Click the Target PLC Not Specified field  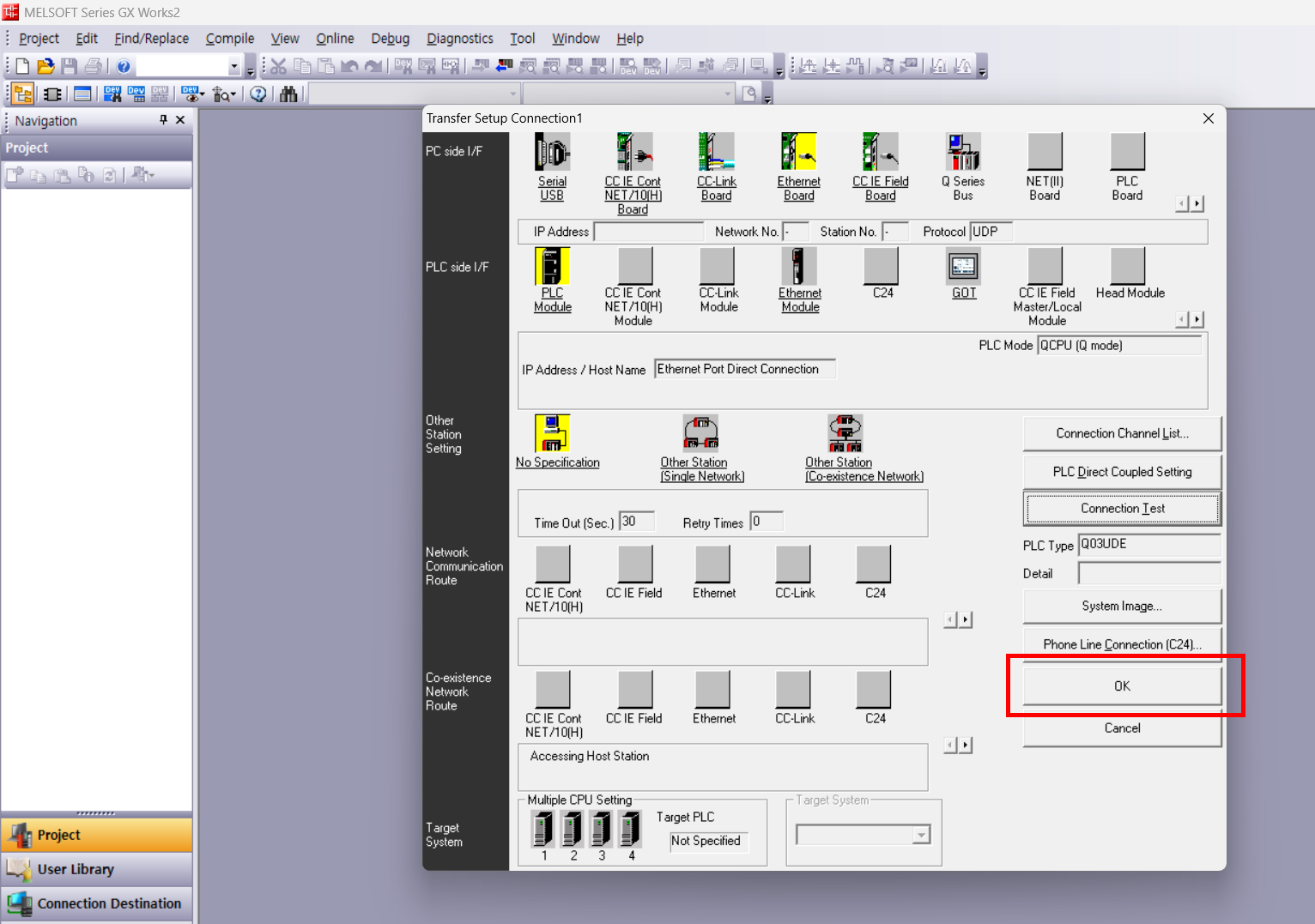coord(709,842)
